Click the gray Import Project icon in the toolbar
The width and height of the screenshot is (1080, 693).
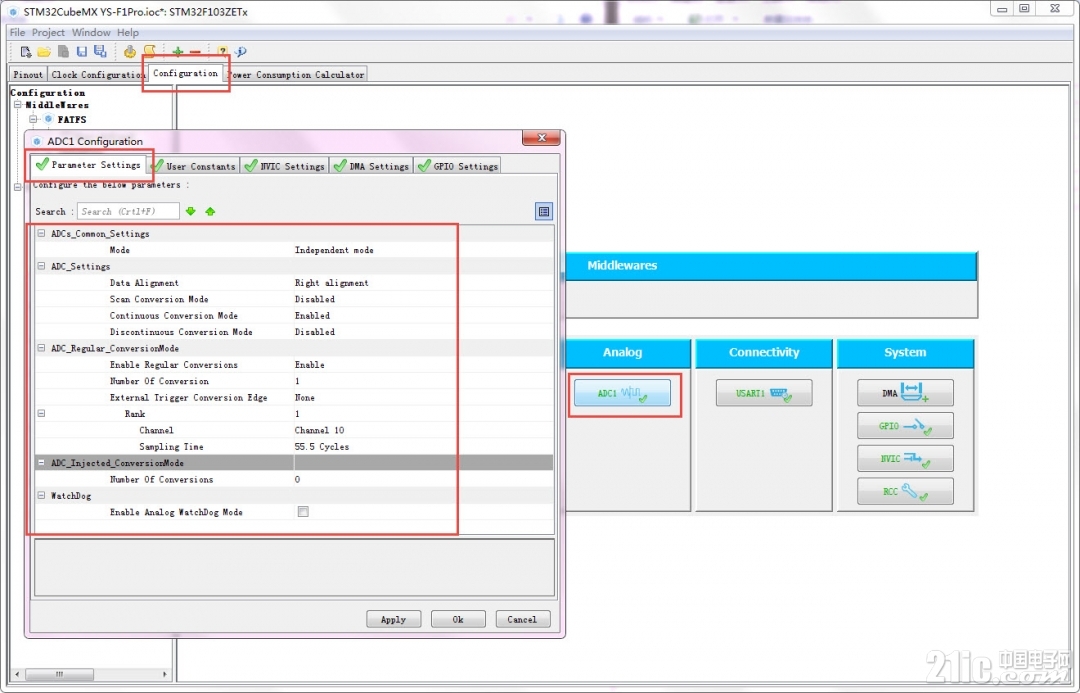click(63, 52)
